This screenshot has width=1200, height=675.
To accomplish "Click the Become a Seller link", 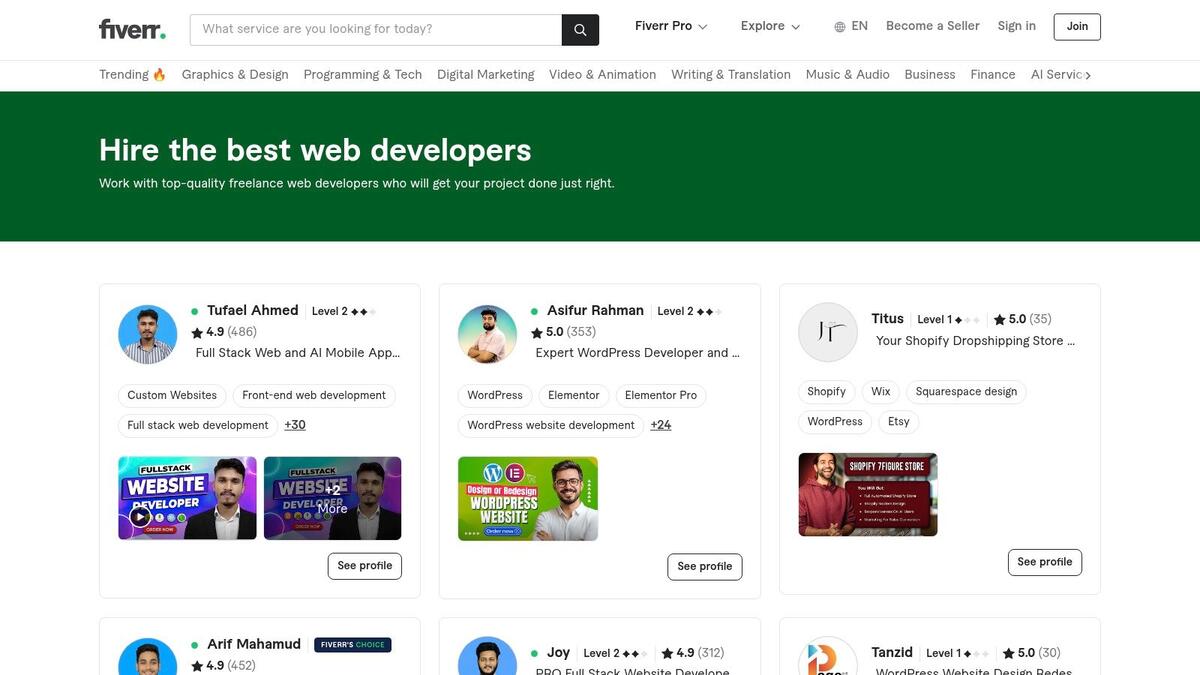I will (x=932, y=25).
